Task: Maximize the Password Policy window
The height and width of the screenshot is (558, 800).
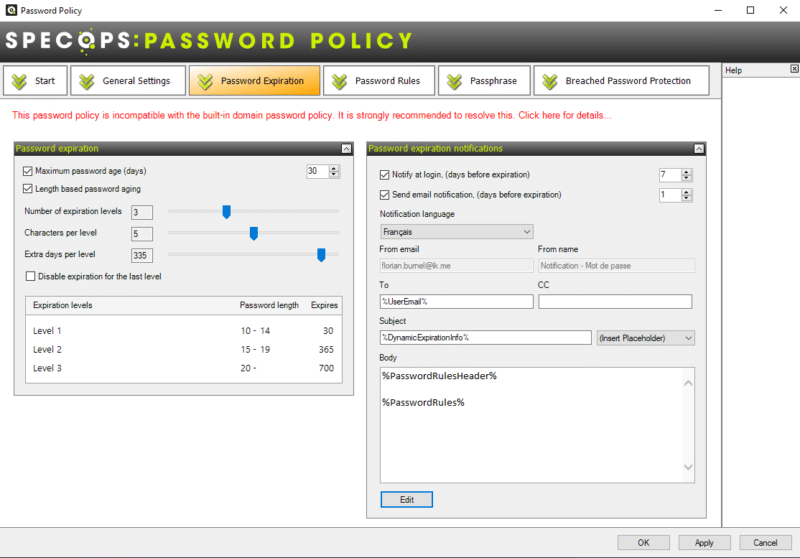Action: (750, 10)
